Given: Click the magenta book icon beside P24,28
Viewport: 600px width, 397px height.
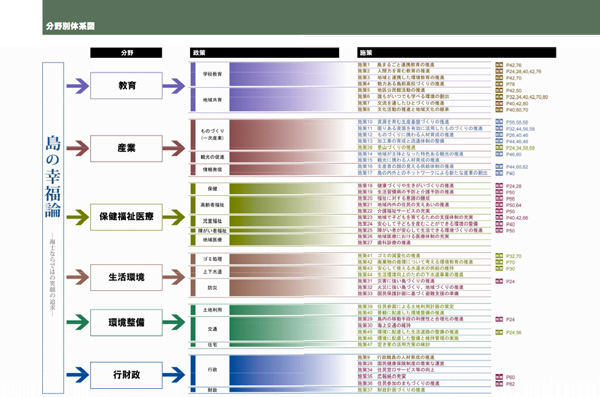Looking at the screenshot, I should [499, 186].
